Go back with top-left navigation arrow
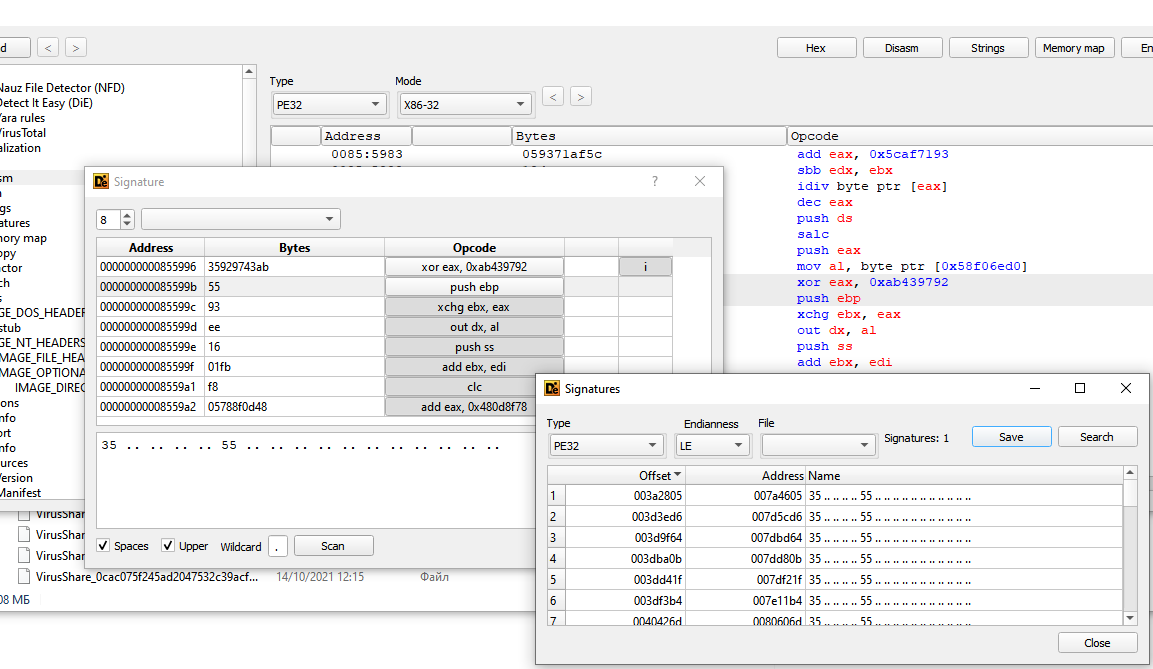This screenshot has width=1153, height=669. coord(48,48)
